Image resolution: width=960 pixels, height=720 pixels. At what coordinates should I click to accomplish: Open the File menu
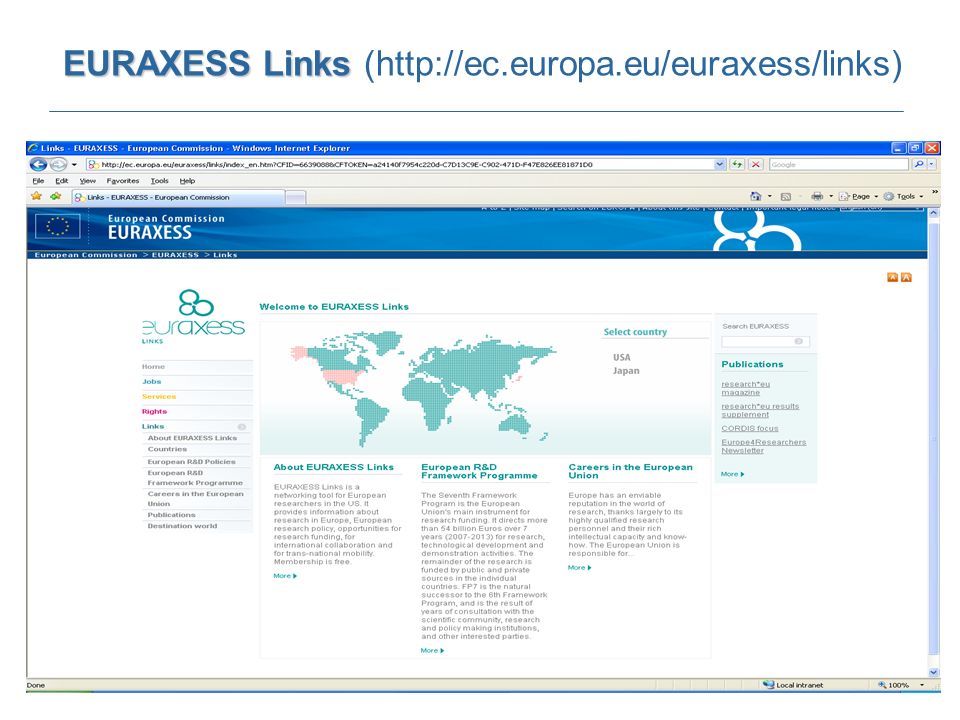[x=38, y=181]
